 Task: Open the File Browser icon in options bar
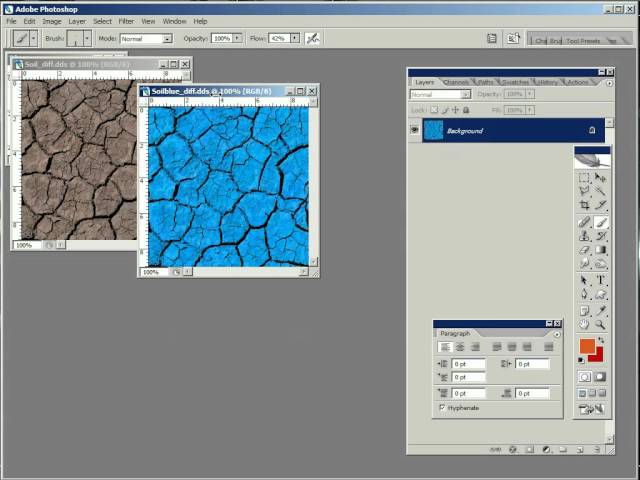pos(513,38)
